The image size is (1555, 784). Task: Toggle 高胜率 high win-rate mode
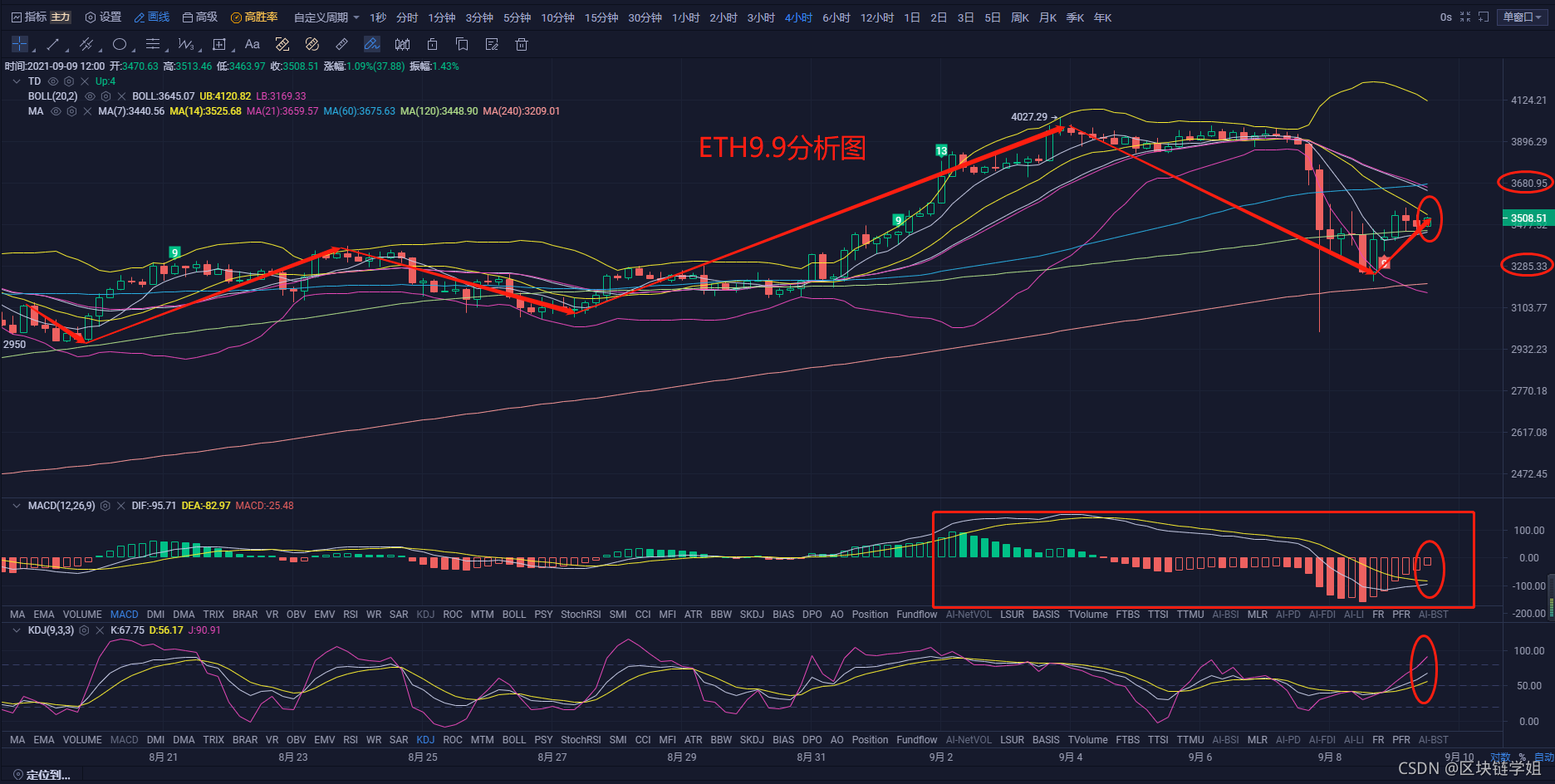point(254,17)
